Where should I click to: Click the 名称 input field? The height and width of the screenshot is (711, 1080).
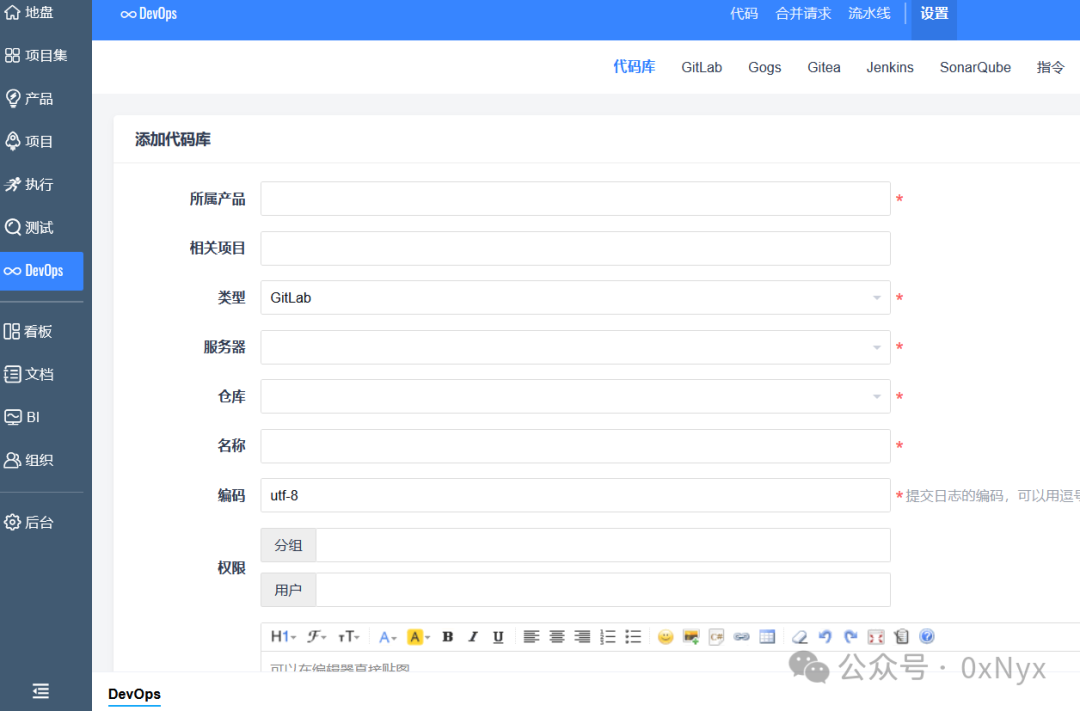pos(575,446)
